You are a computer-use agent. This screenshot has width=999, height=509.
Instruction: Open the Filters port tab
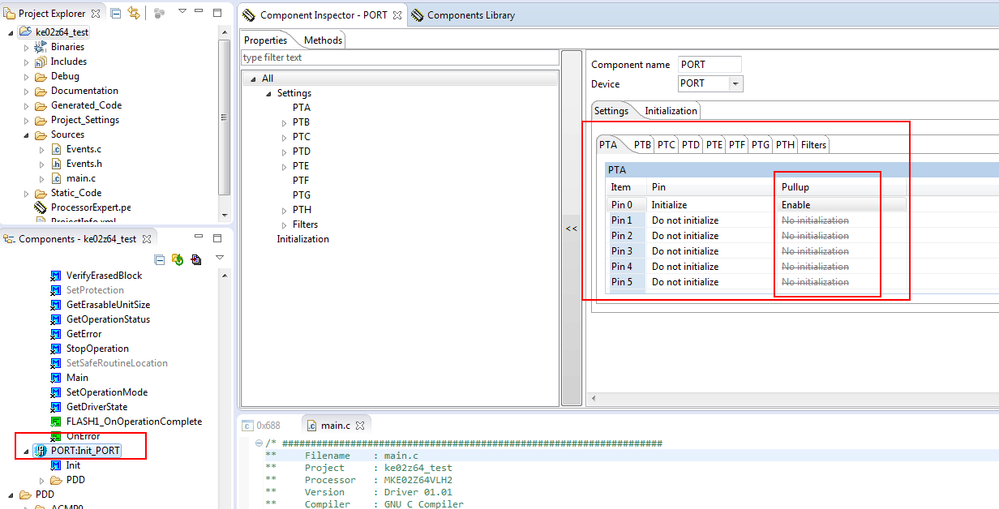[x=814, y=145]
